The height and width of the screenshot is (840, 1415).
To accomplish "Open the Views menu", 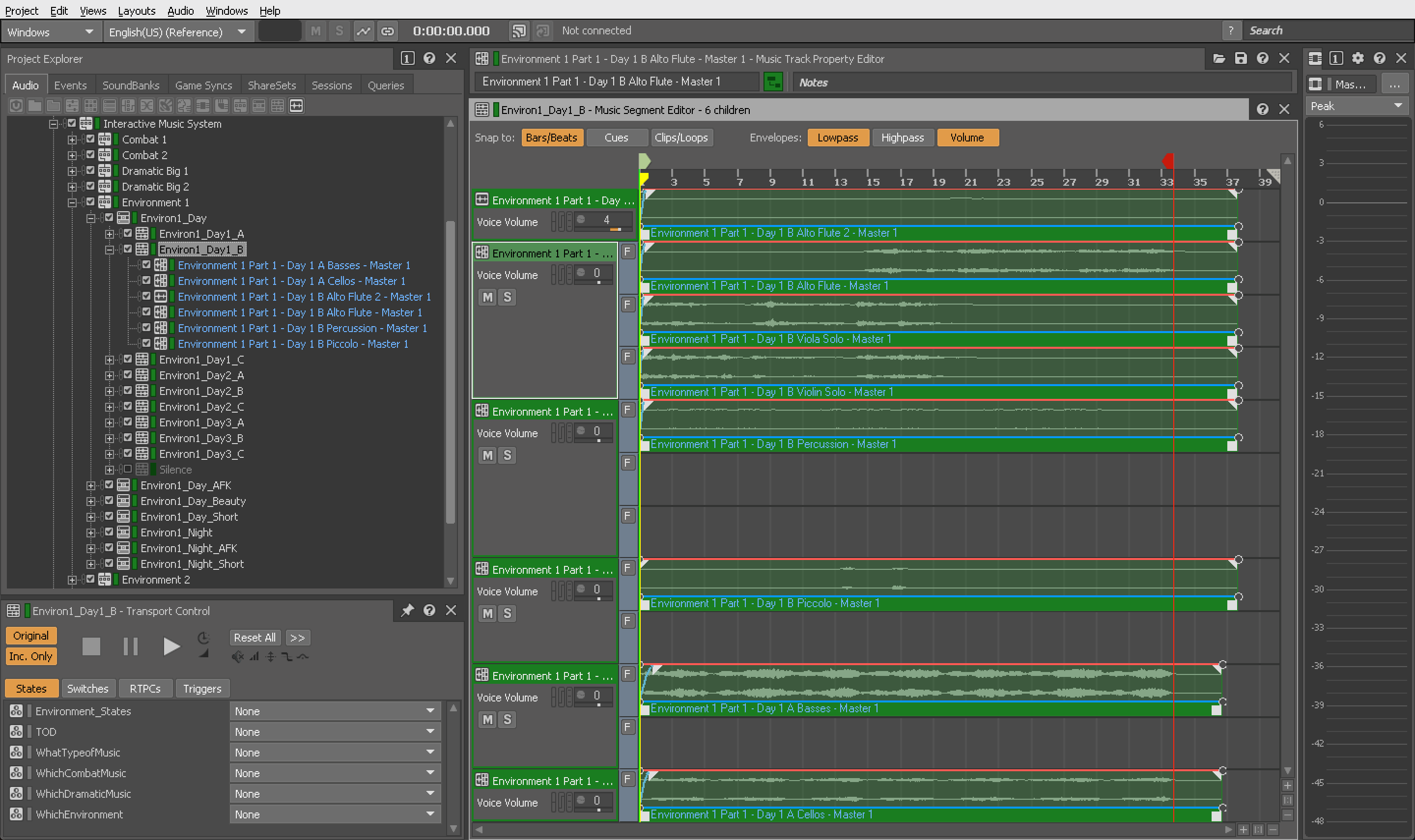I will click(x=93, y=10).
